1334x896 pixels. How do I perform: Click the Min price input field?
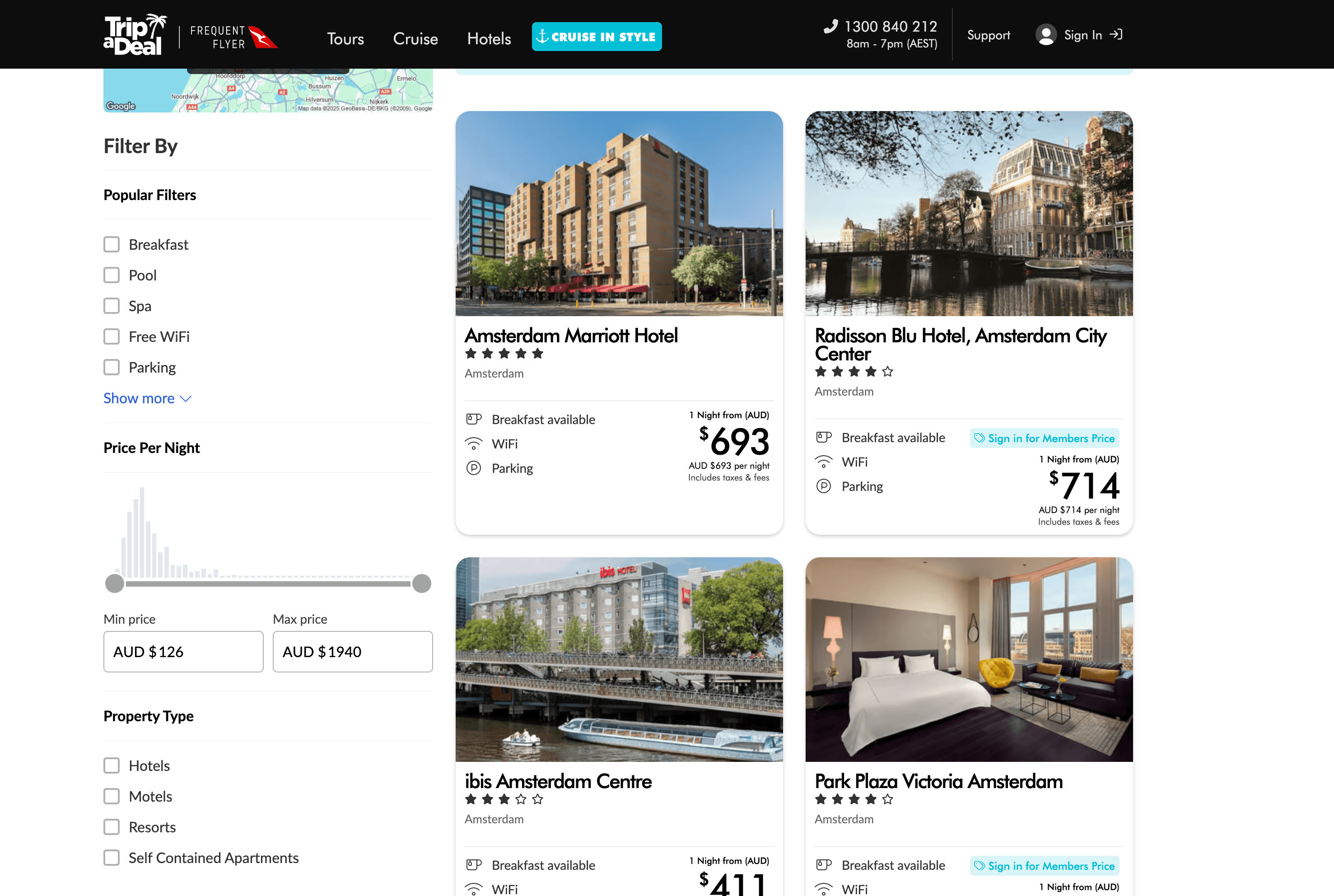(183, 651)
